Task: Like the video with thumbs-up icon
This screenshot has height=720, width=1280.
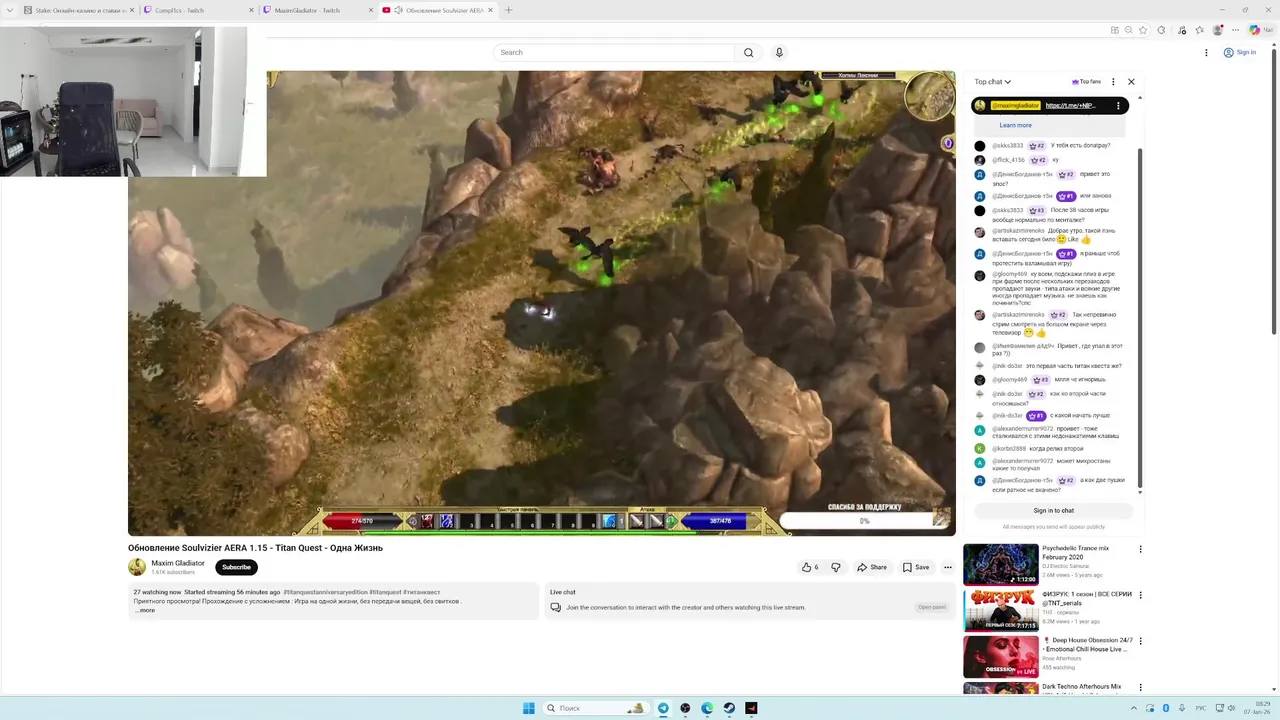Action: tap(810, 567)
